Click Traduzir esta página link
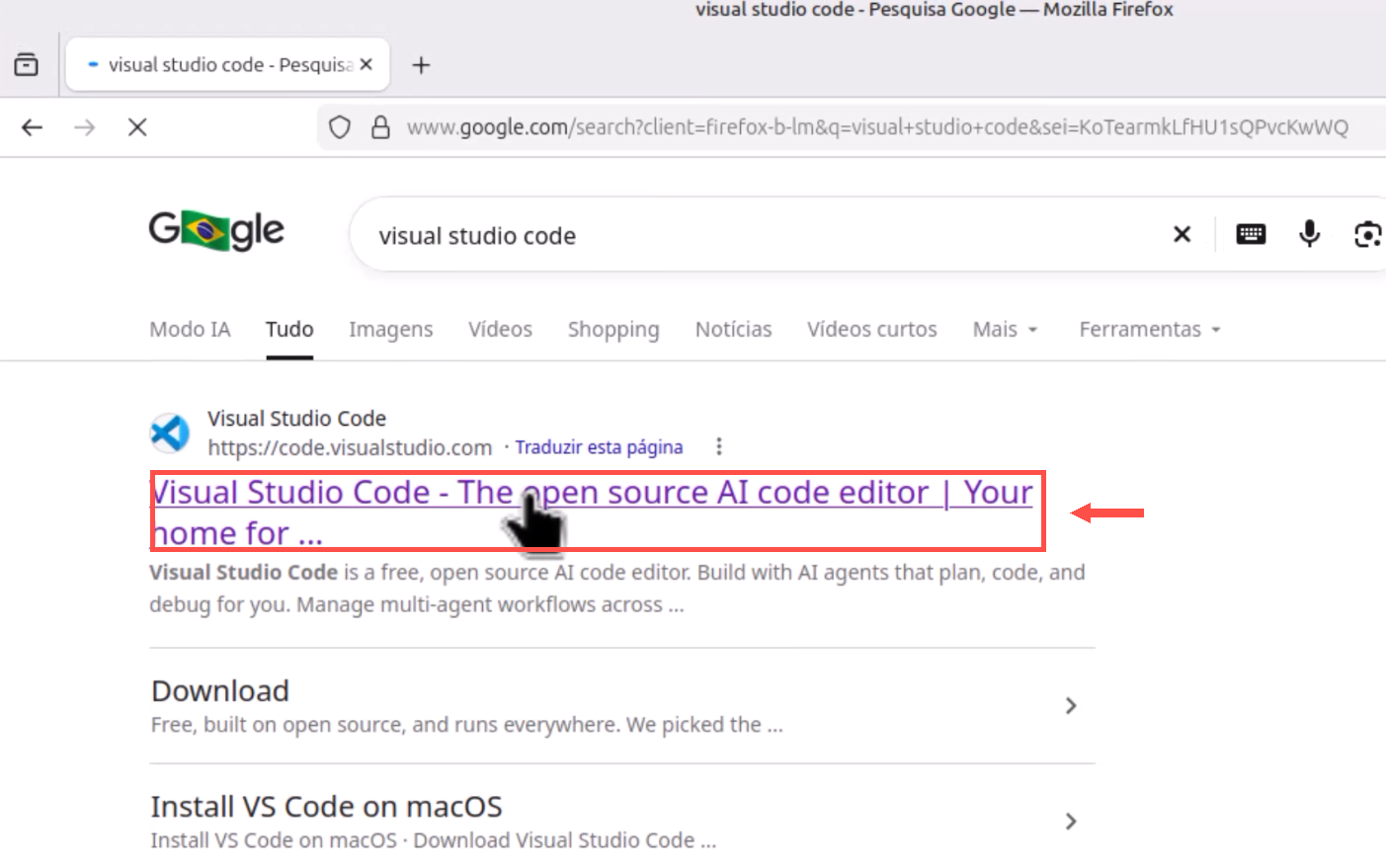1386x868 pixels. tap(599, 448)
